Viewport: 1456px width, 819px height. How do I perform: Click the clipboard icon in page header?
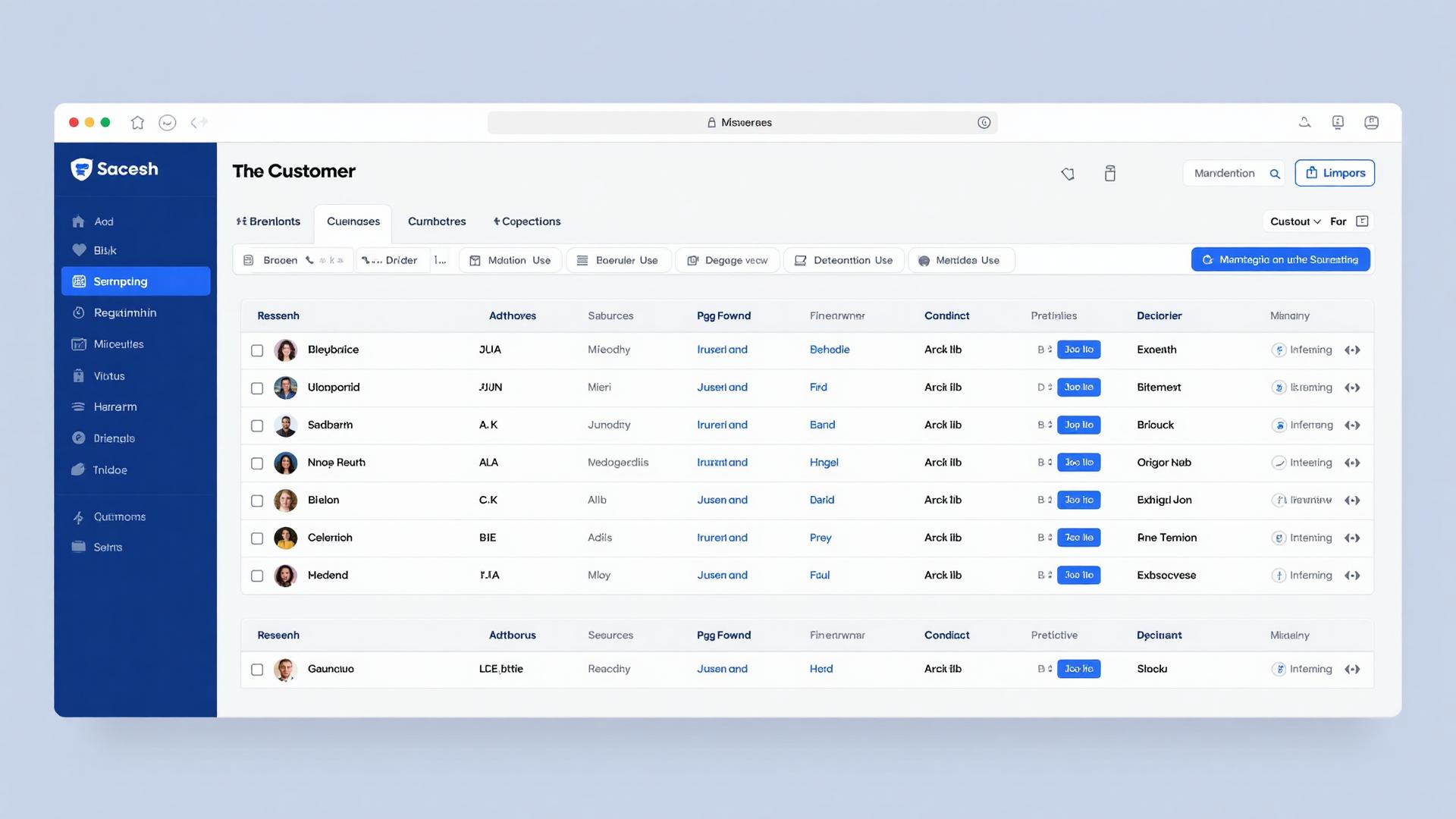click(x=1109, y=174)
